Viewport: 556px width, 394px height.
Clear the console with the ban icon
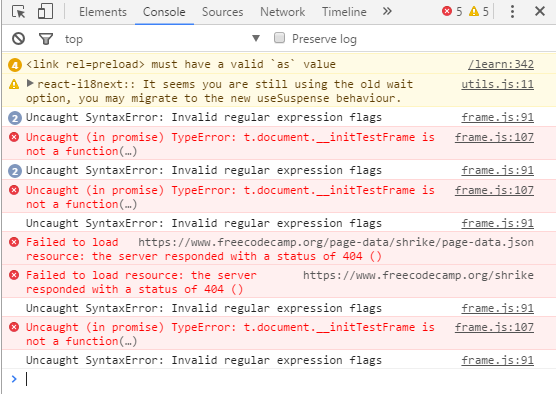pyautogui.click(x=18, y=38)
